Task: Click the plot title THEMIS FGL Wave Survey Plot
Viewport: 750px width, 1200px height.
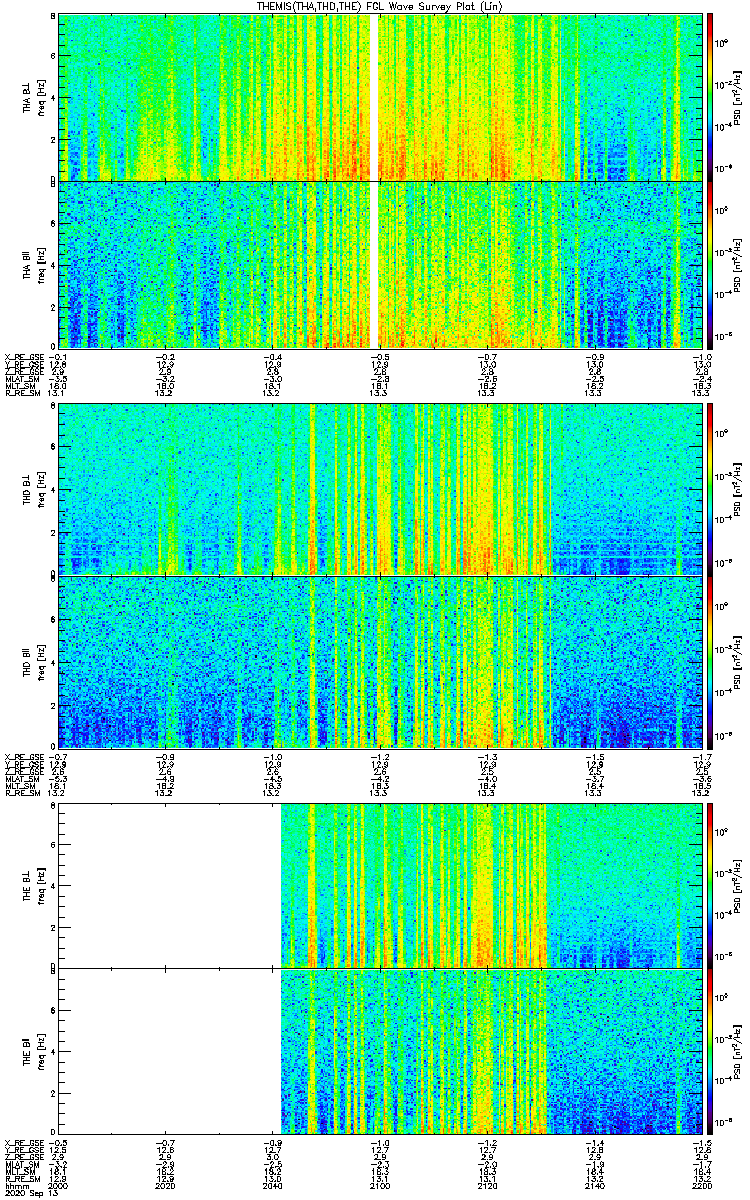Action: [x=378, y=6]
